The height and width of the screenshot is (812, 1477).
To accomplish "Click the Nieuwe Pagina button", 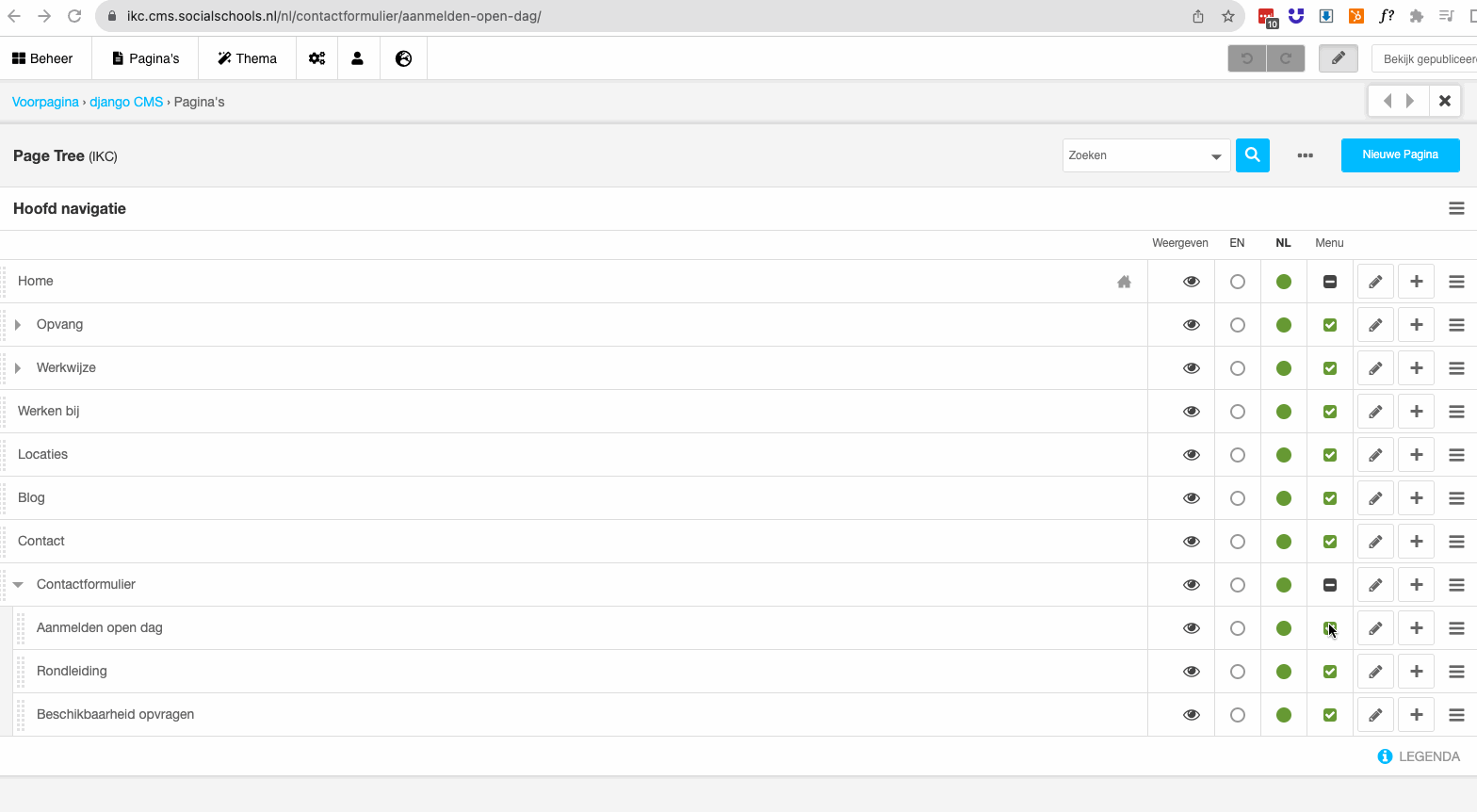I will tap(1400, 155).
